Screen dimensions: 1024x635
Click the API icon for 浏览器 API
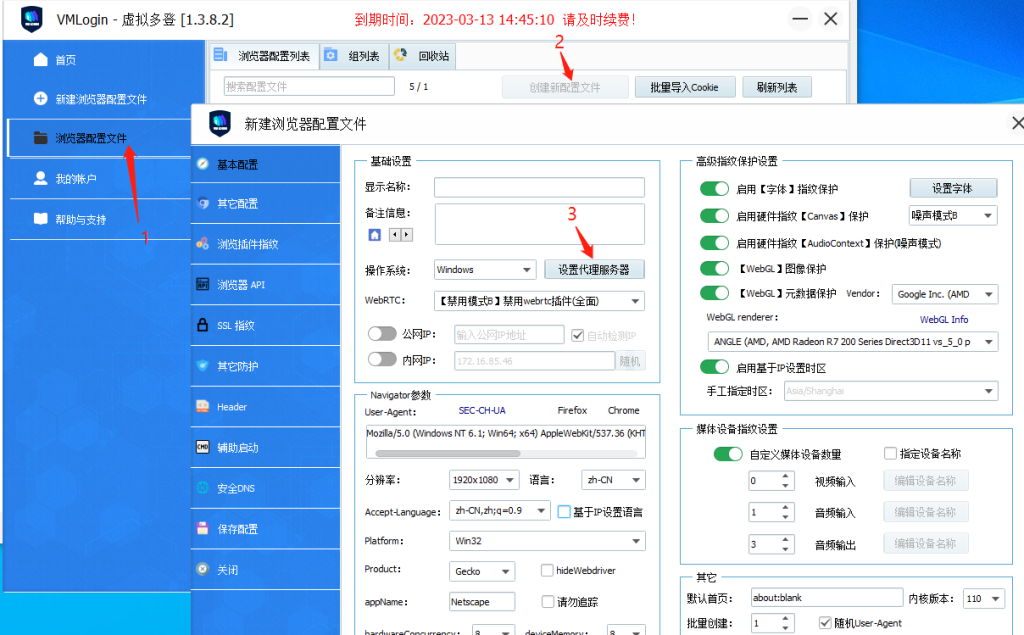tap(202, 284)
